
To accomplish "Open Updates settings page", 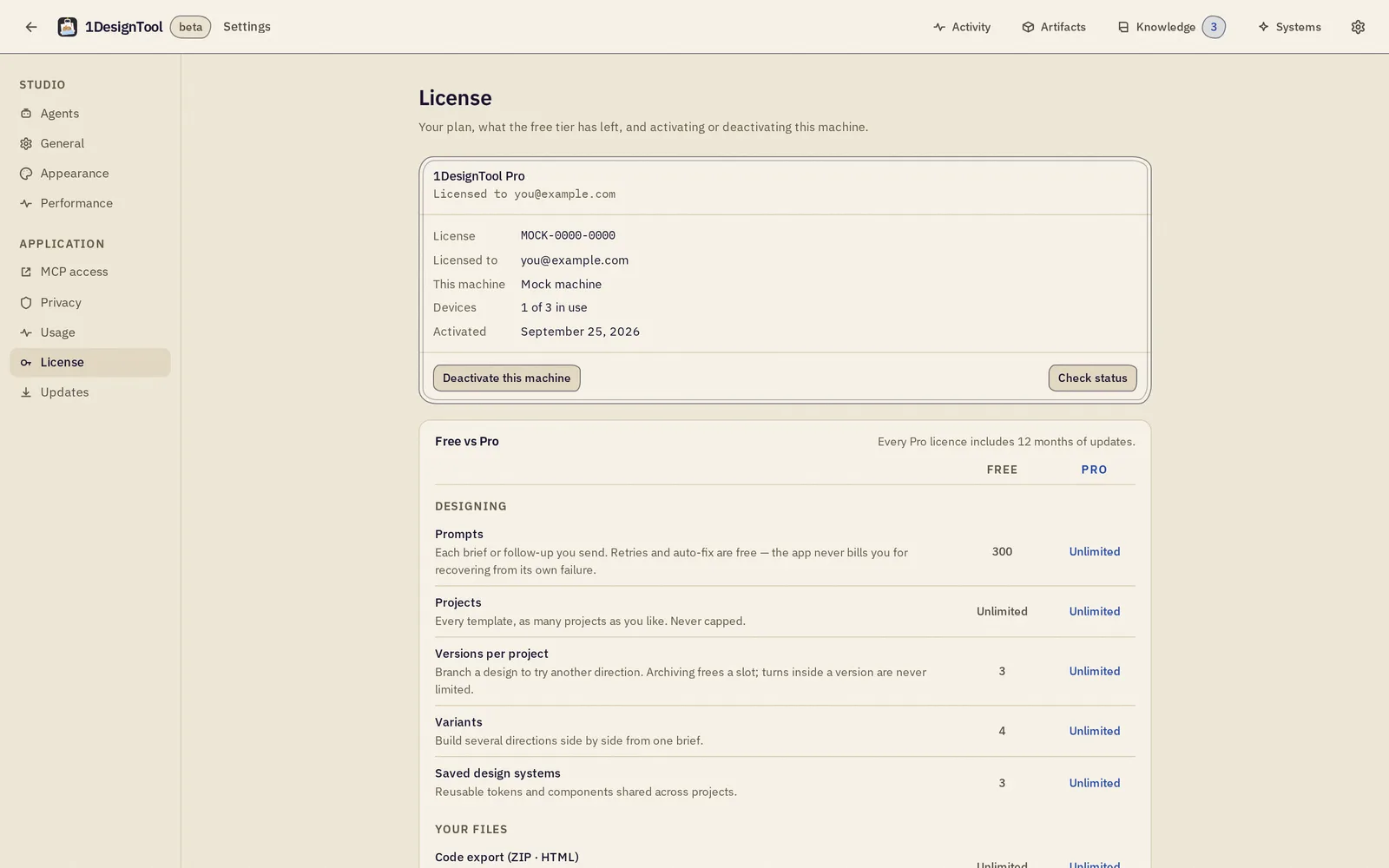I will click(x=90, y=392).
